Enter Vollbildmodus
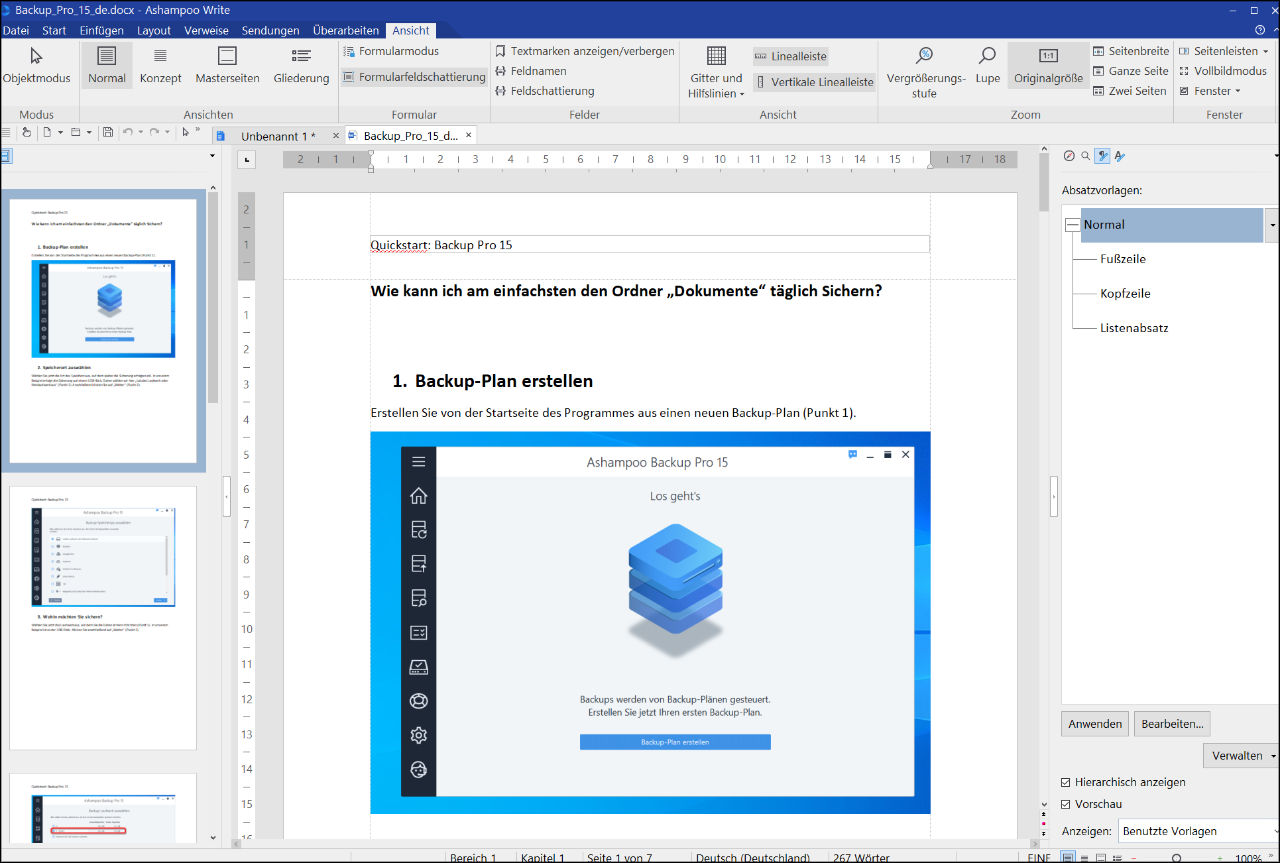This screenshot has width=1280, height=863. click(1222, 71)
